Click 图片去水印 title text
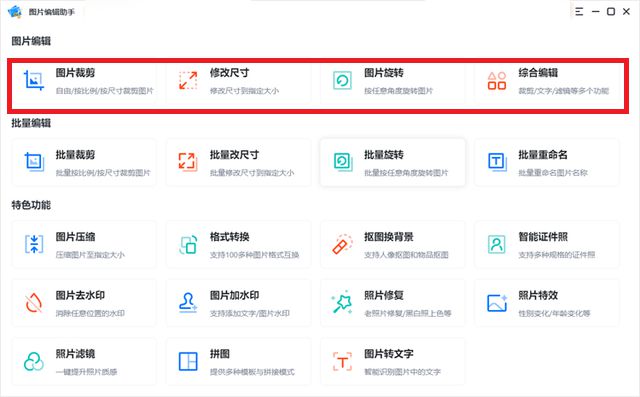This screenshot has height=397, width=640. click(80, 295)
